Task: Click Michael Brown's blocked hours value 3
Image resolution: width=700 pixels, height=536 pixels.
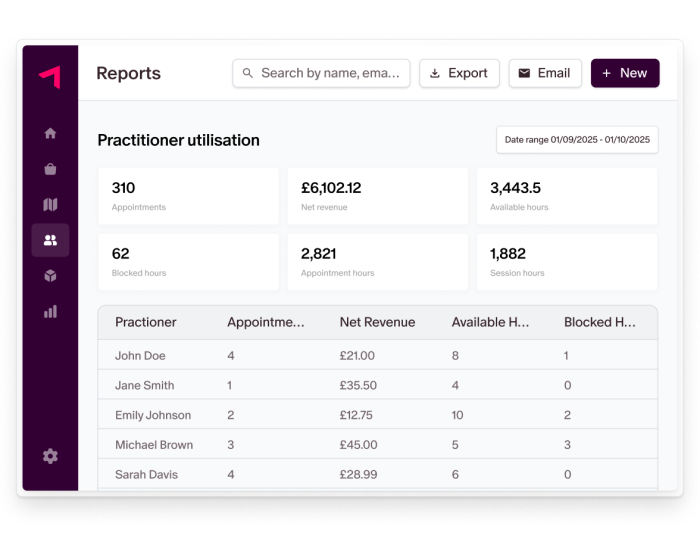Action: 567,445
